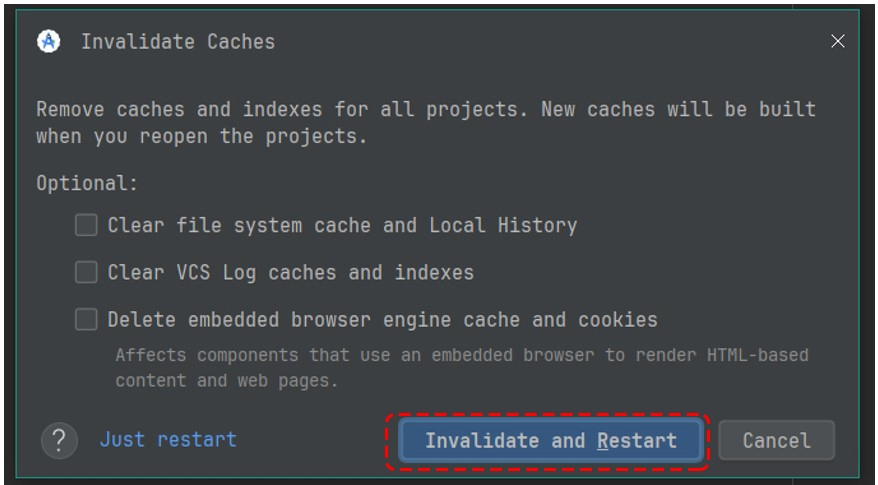
Task: Click the 'Remove caches and indexes' description line
Action: pos(426,109)
